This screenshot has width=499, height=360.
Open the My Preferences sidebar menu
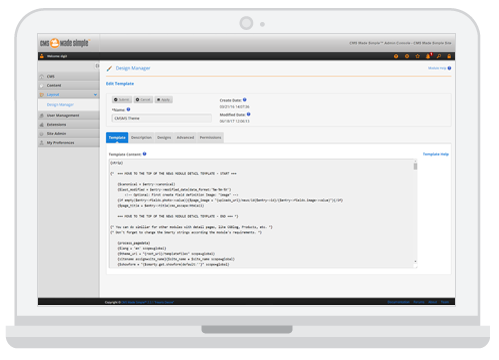[69, 143]
